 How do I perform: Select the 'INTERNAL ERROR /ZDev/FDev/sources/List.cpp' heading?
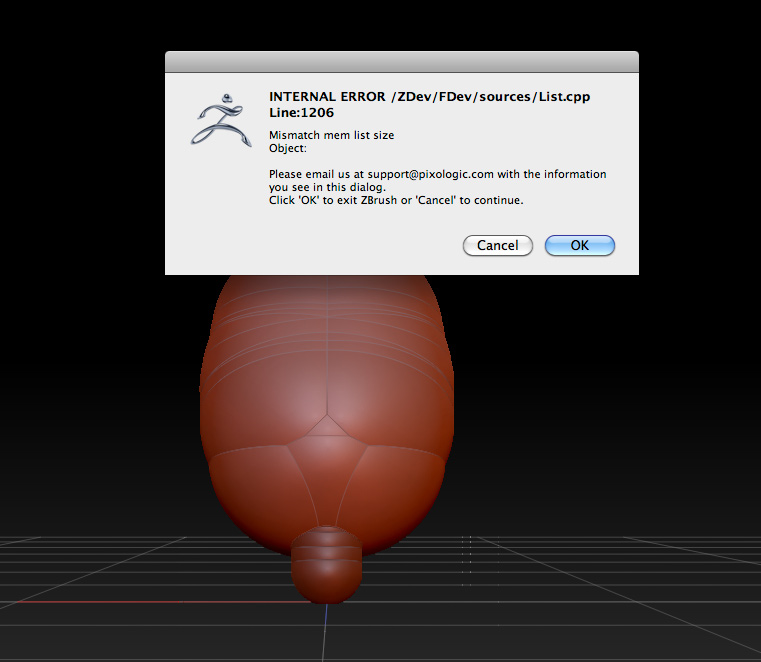[x=430, y=97]
